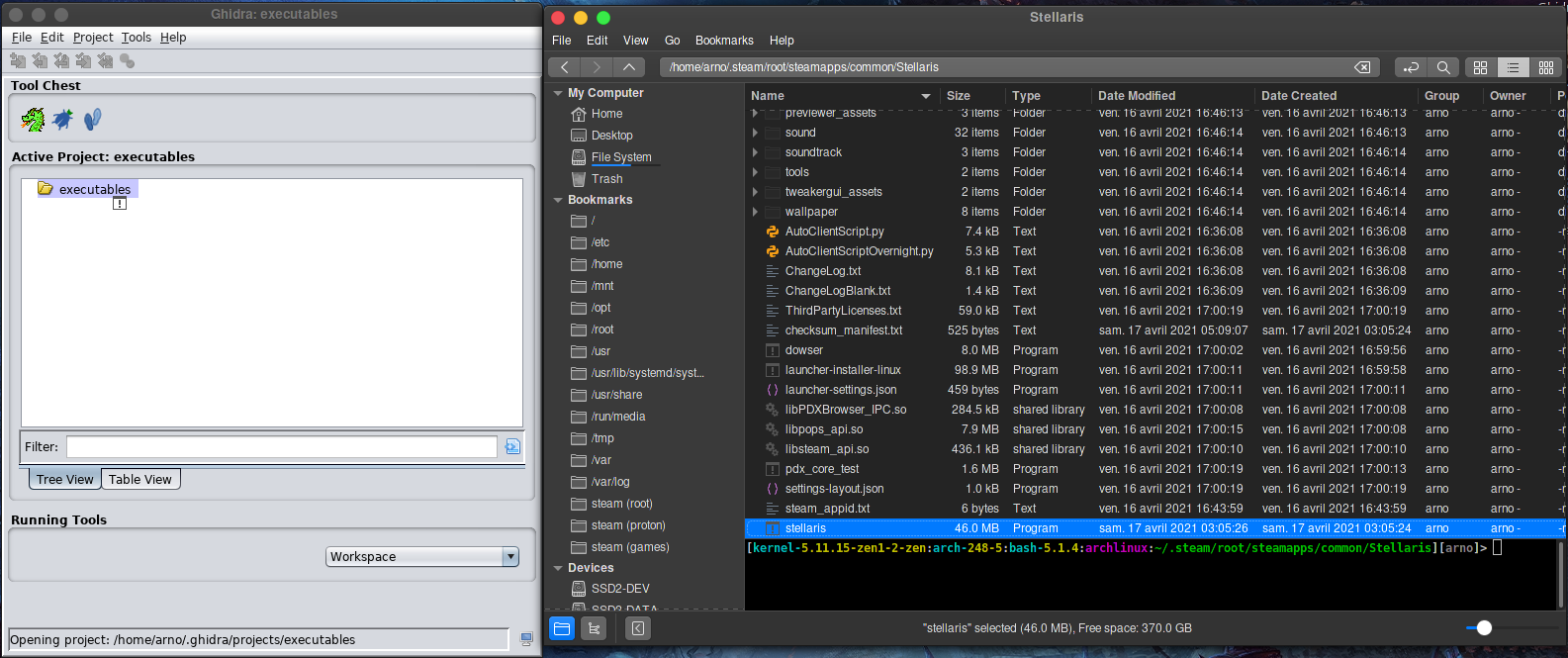This screenshot has width=1568, height=658.
Task: Switch to list view
Action: coord(1514,67)
